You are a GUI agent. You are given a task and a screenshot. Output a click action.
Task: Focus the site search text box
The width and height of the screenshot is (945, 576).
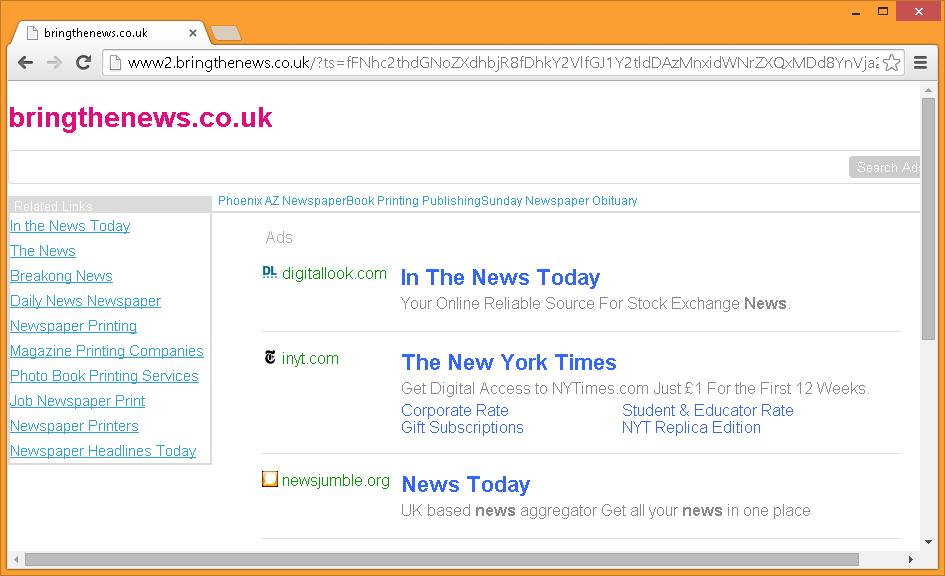[428, 167]
